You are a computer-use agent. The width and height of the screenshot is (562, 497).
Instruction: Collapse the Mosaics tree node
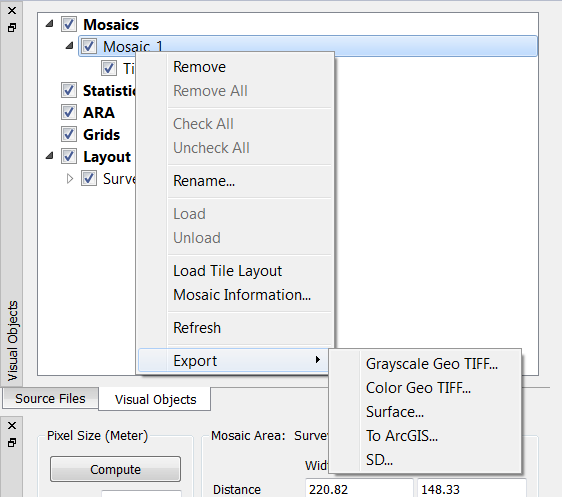[x=50, y=24]
